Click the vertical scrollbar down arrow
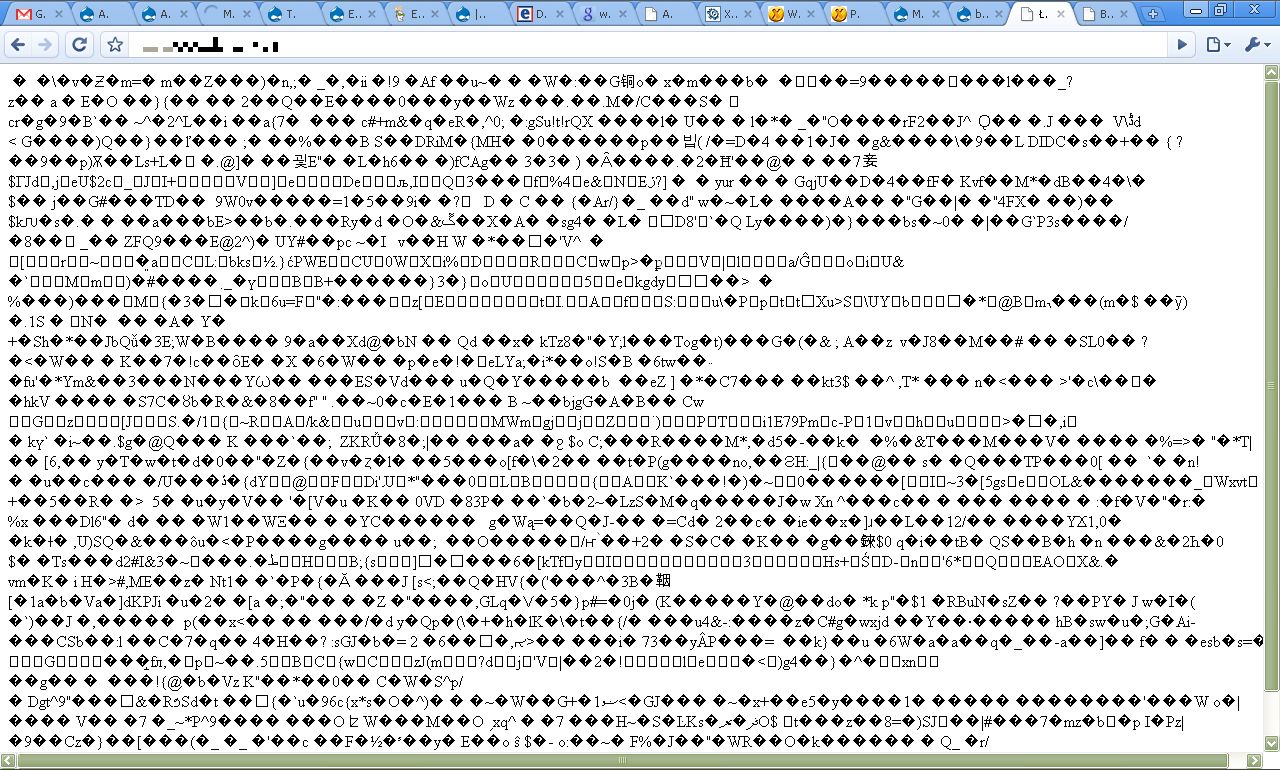Image resolution: width=1280 pixels, height=770 pixels. pos(1271,744)
